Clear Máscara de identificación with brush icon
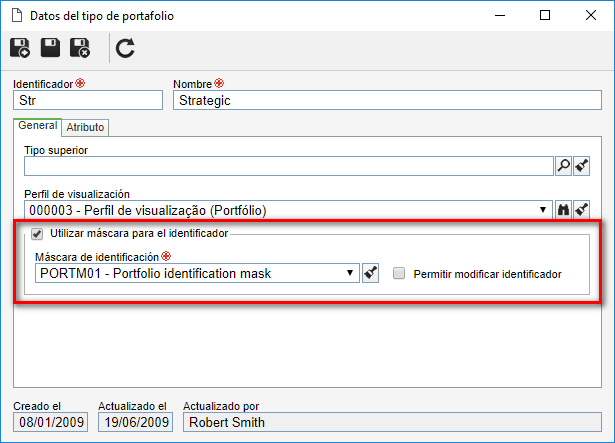Screen dimensions: 615x443 tap(371, 273)
